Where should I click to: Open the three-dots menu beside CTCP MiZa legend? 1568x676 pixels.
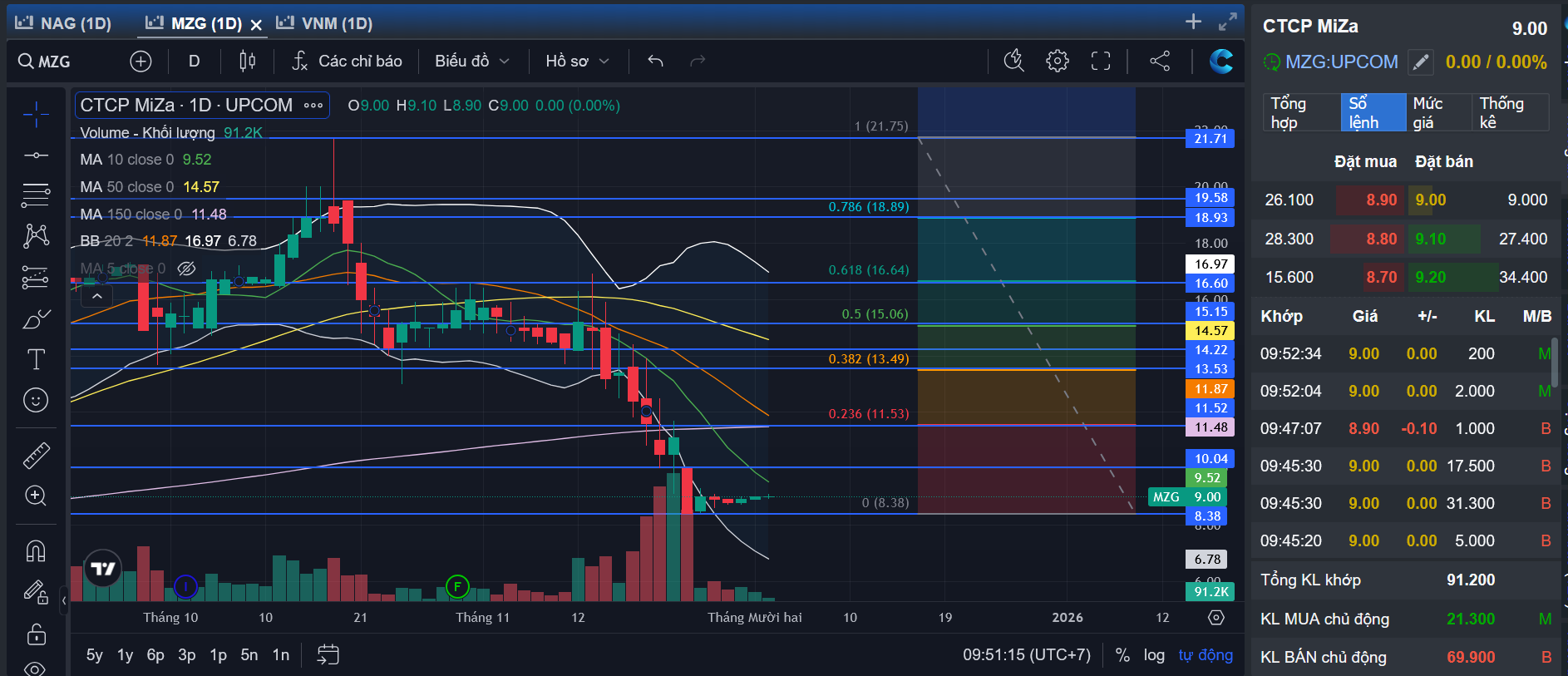click(313, 106)
